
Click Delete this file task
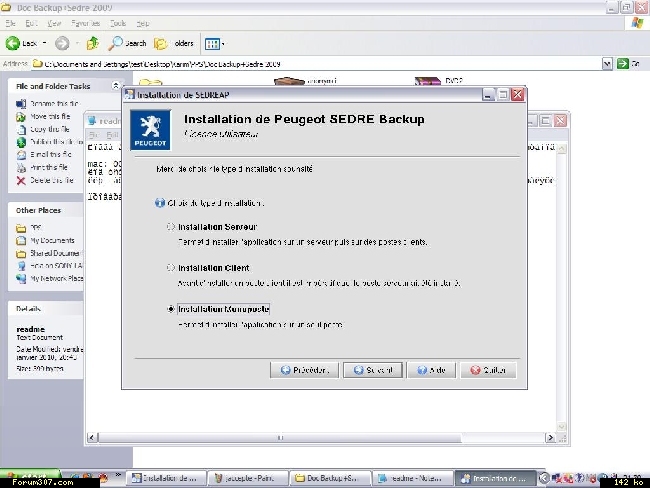(52, 180)
